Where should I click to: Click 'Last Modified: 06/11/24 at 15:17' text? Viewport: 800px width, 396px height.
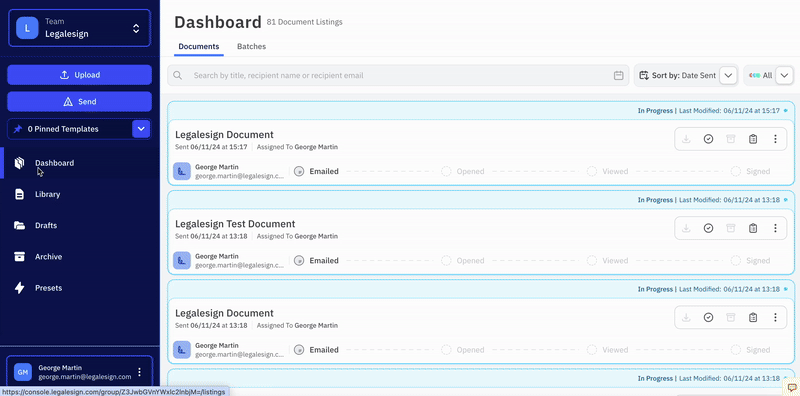tap(730, 111)
